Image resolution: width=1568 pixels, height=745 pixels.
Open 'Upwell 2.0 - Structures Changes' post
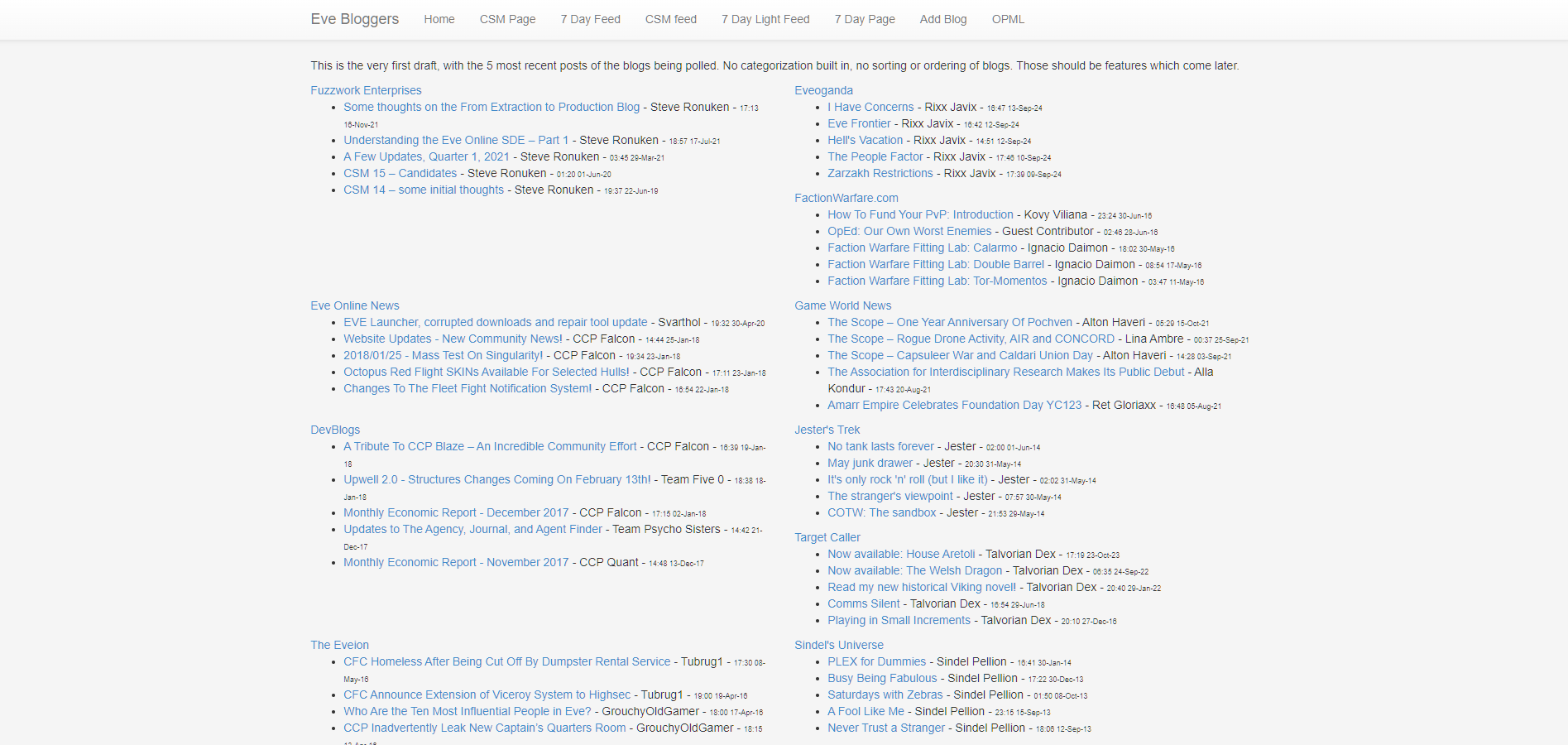(496, 479)
